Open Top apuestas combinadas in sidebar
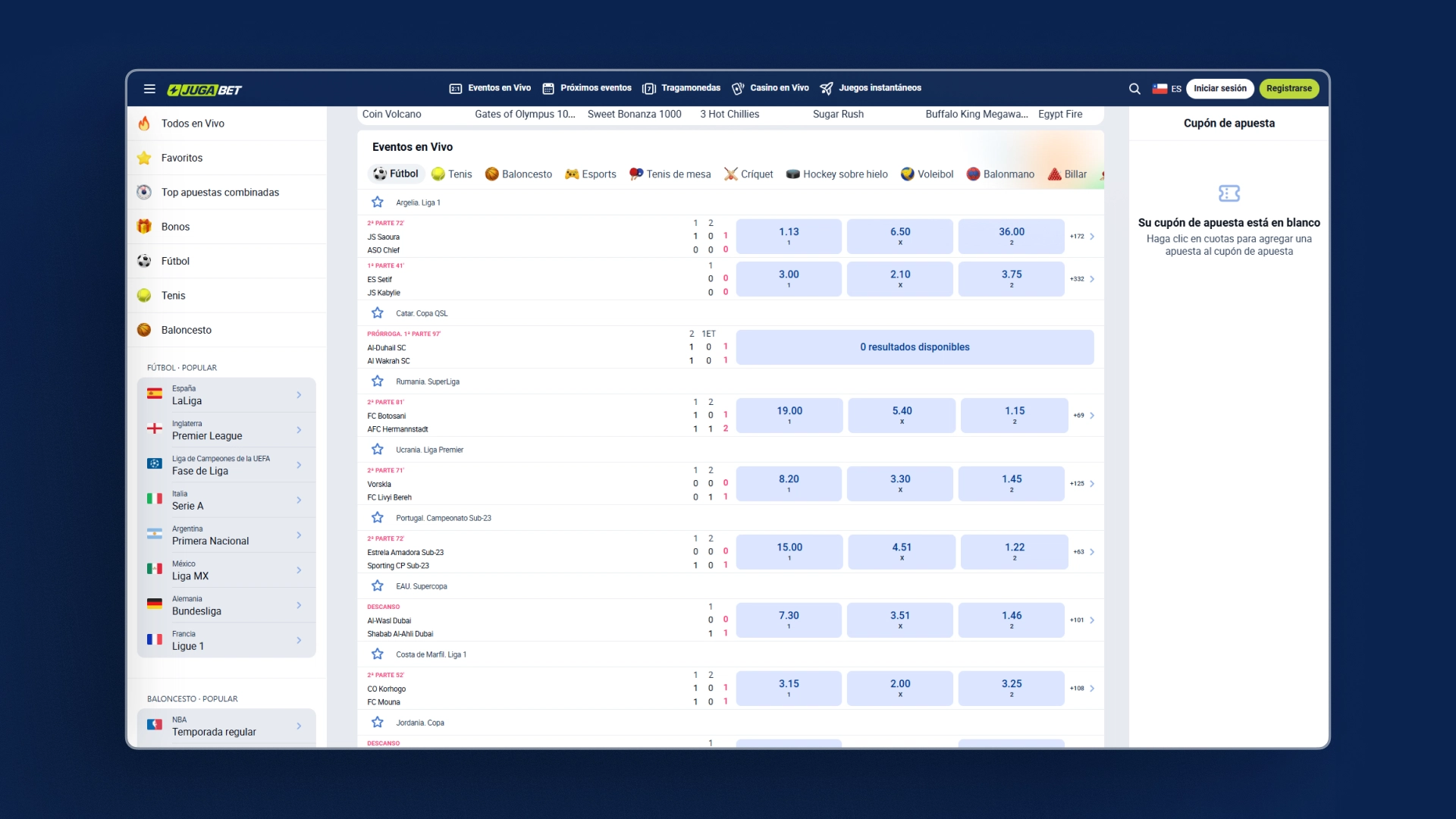 (x=227, y=193)
